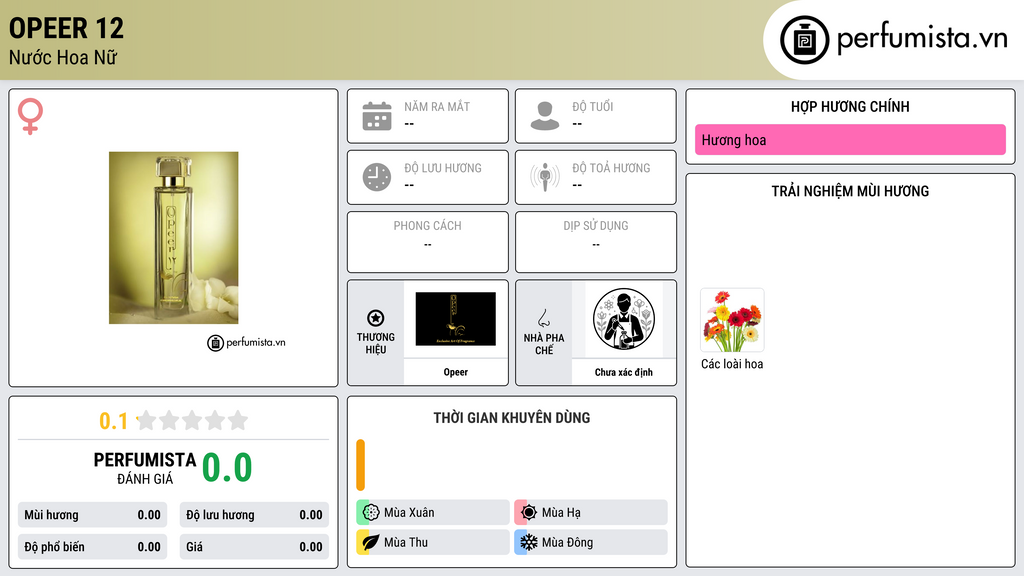Click the Opeer brand name link
This screenshot has width=1024, height=576.
click(455, 372)
